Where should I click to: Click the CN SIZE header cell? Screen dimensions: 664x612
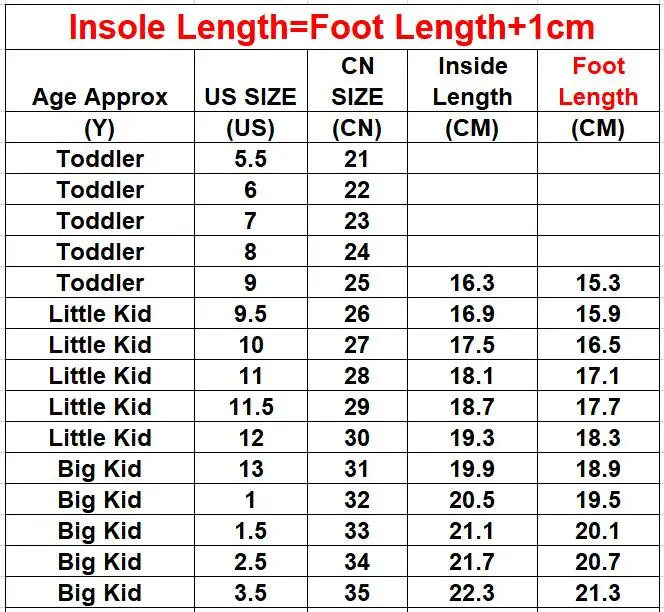coord(357,81)
